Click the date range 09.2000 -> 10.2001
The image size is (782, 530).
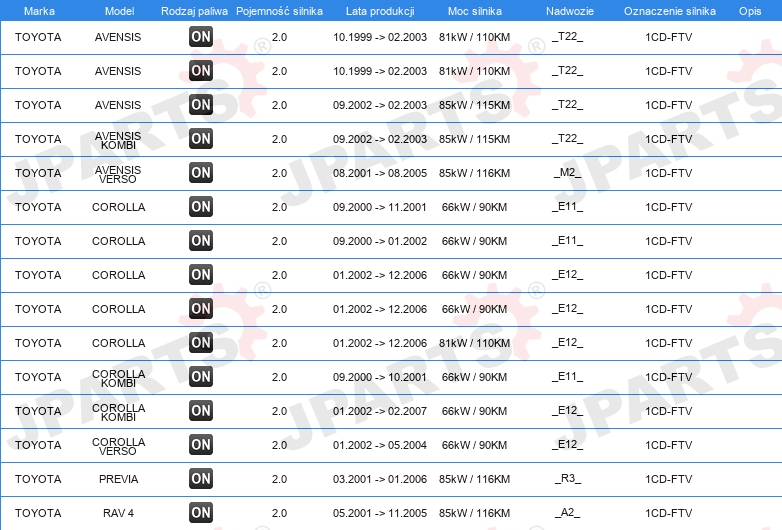[x=380, y=377]
